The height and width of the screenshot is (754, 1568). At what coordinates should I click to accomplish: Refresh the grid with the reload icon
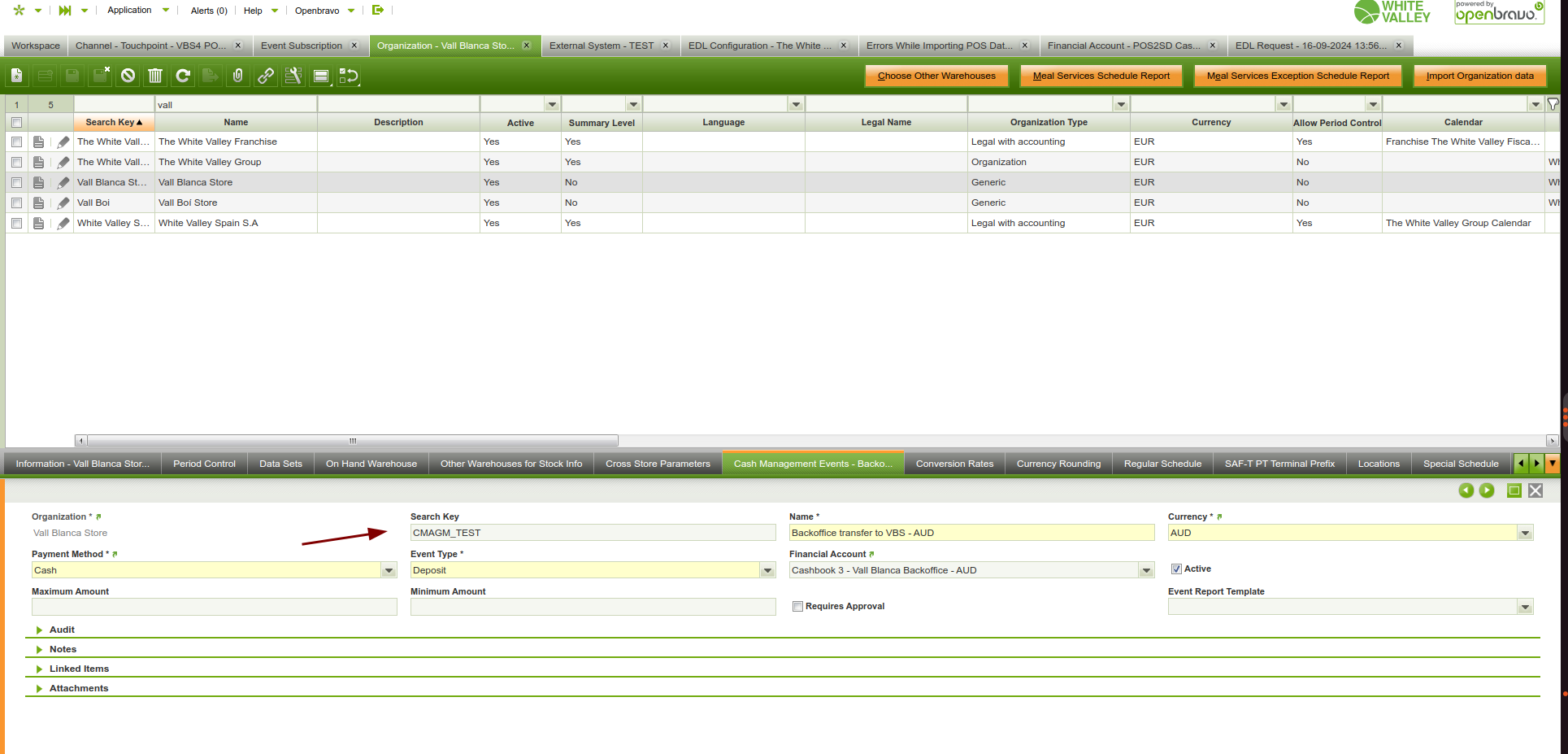pos(183,76)
